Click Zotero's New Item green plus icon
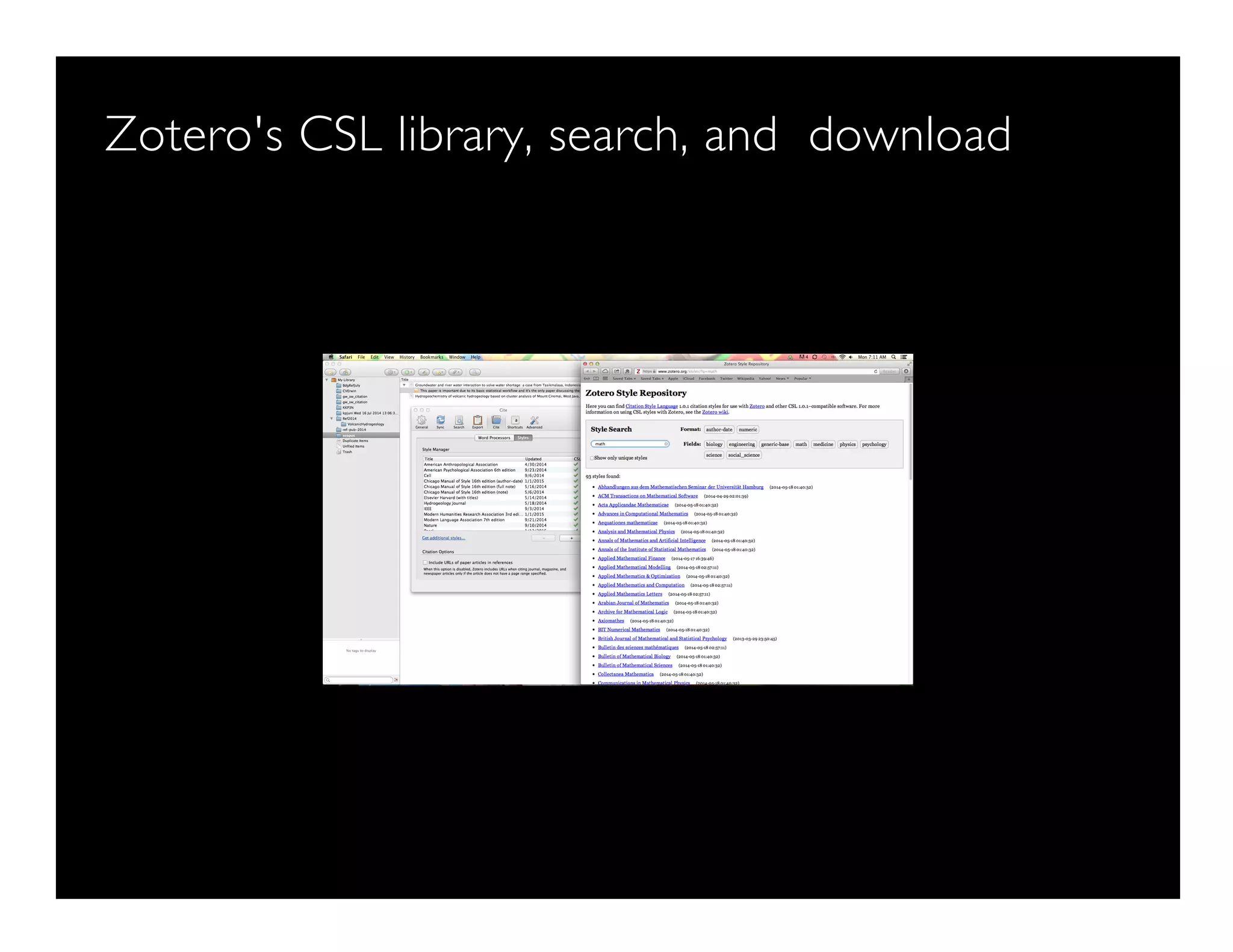Viewport: 1233px width, 952px height. point(408,372)
